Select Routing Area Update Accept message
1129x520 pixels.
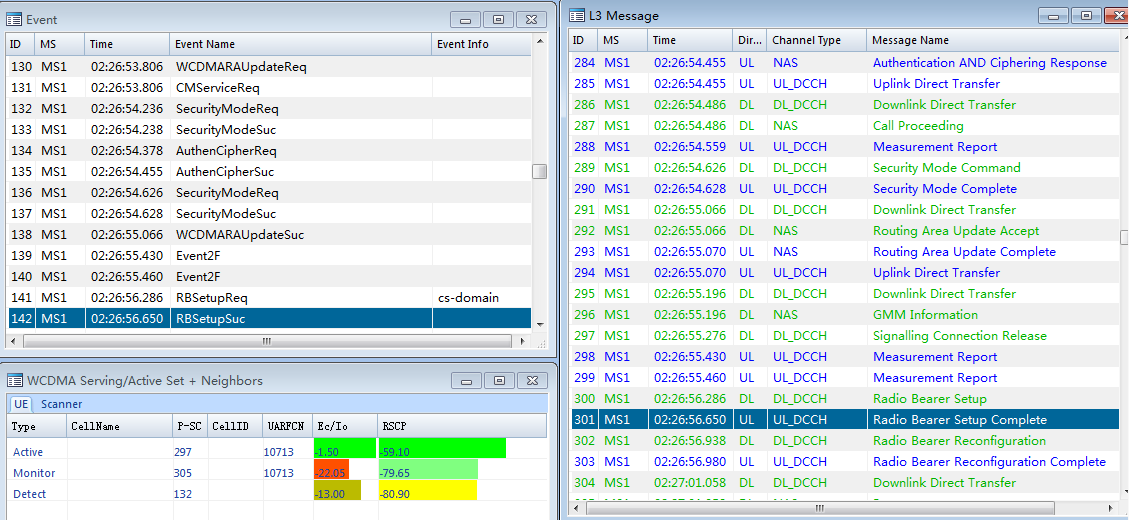click(845, 230)
